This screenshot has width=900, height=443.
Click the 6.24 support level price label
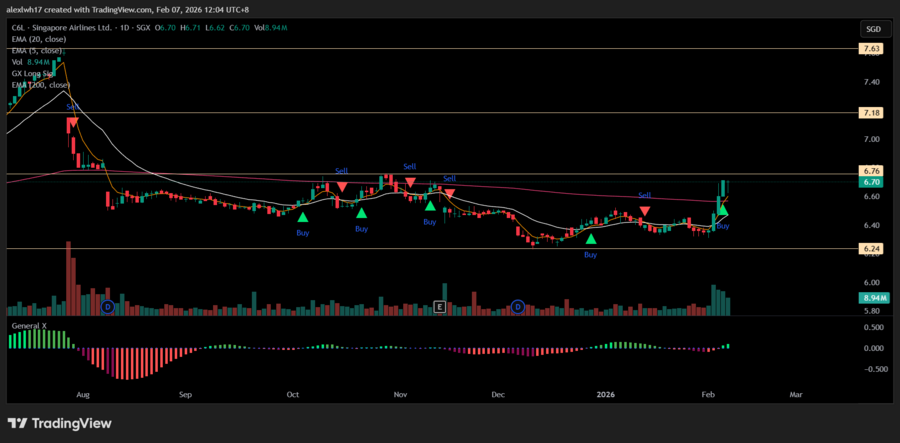(871, 249)
